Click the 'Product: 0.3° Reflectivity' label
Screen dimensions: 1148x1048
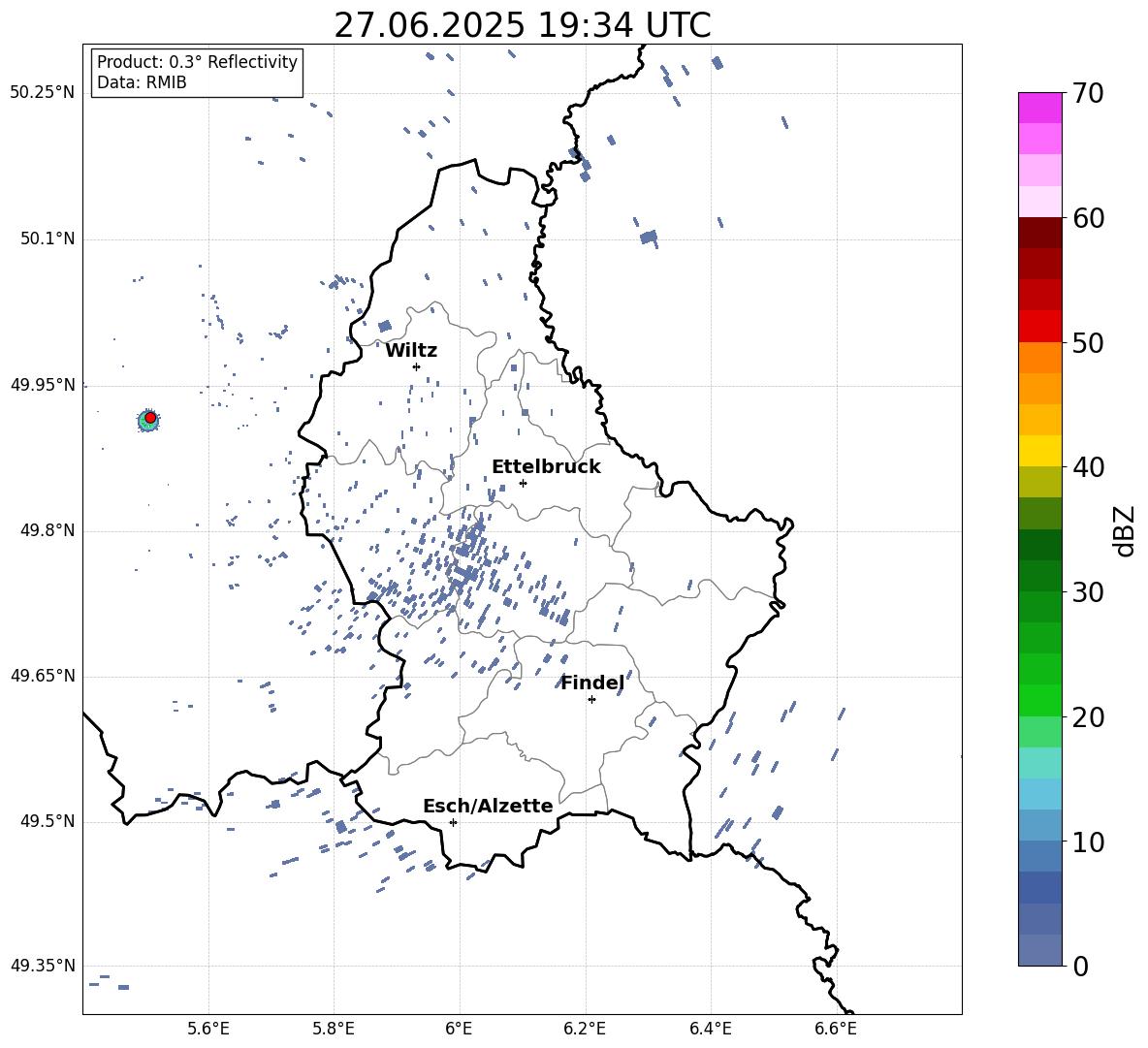197,61
